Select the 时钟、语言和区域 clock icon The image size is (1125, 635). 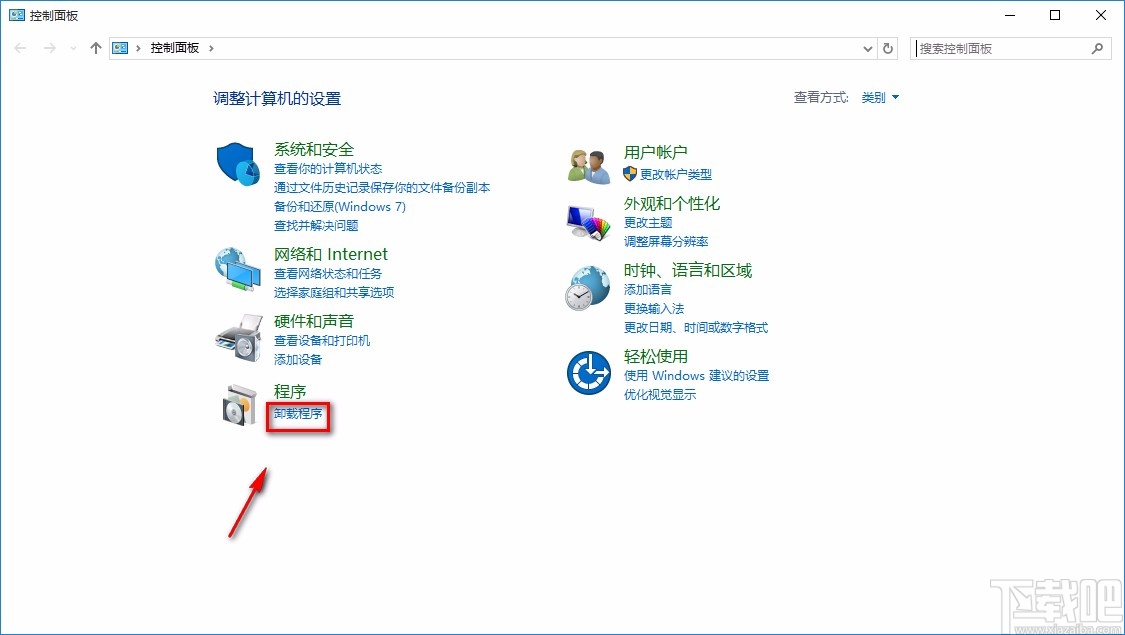pyautogui.click(x=588, y=288)
